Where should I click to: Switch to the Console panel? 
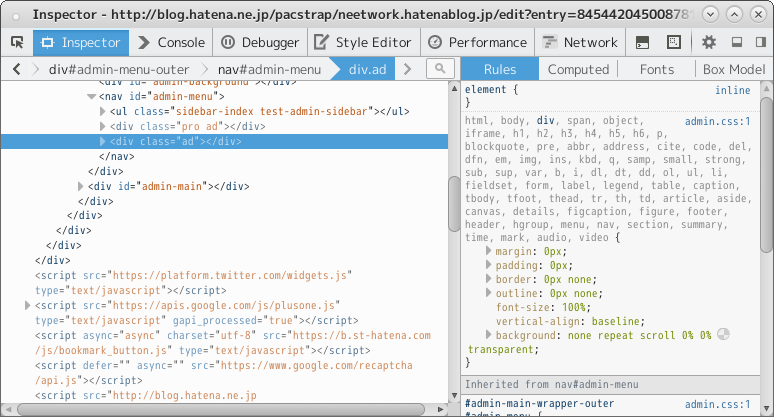[171, 42]
